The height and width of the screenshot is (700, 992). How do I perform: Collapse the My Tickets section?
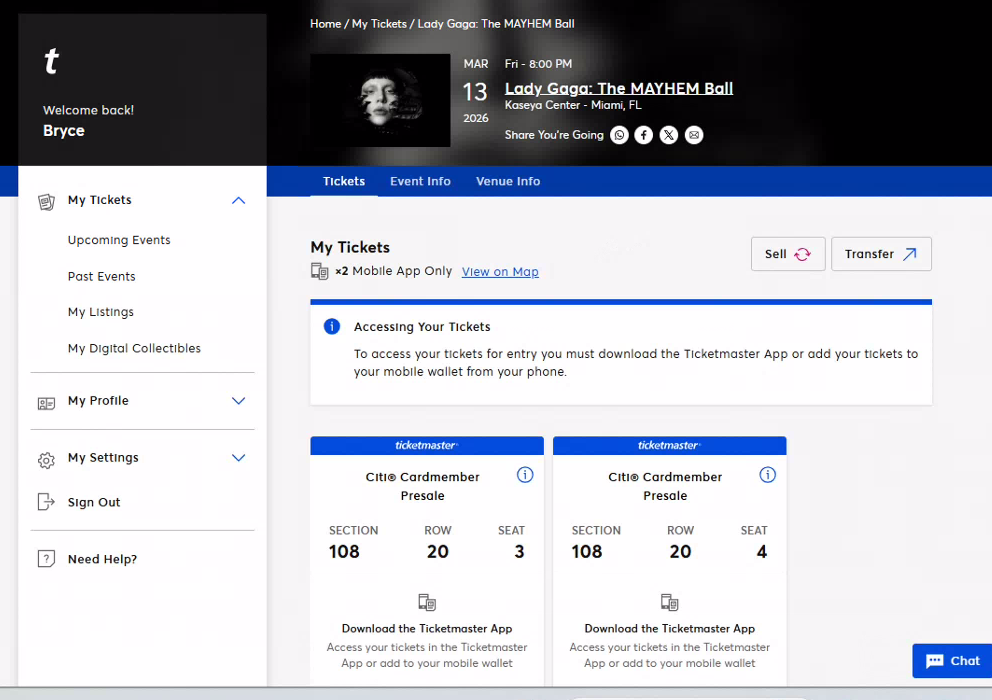(238, 200)
